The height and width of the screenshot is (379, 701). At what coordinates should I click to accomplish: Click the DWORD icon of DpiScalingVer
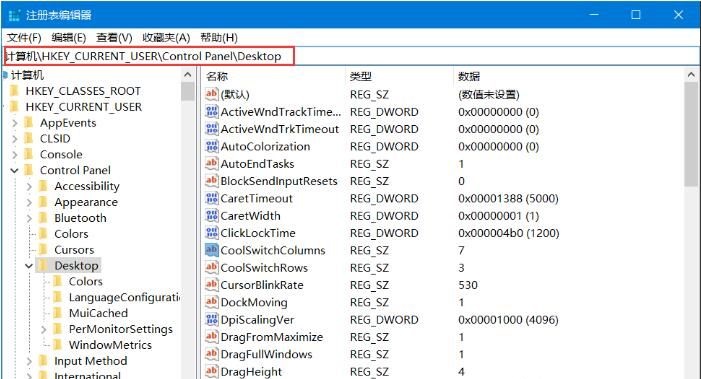pyautogui.click(x=211, y=320)
